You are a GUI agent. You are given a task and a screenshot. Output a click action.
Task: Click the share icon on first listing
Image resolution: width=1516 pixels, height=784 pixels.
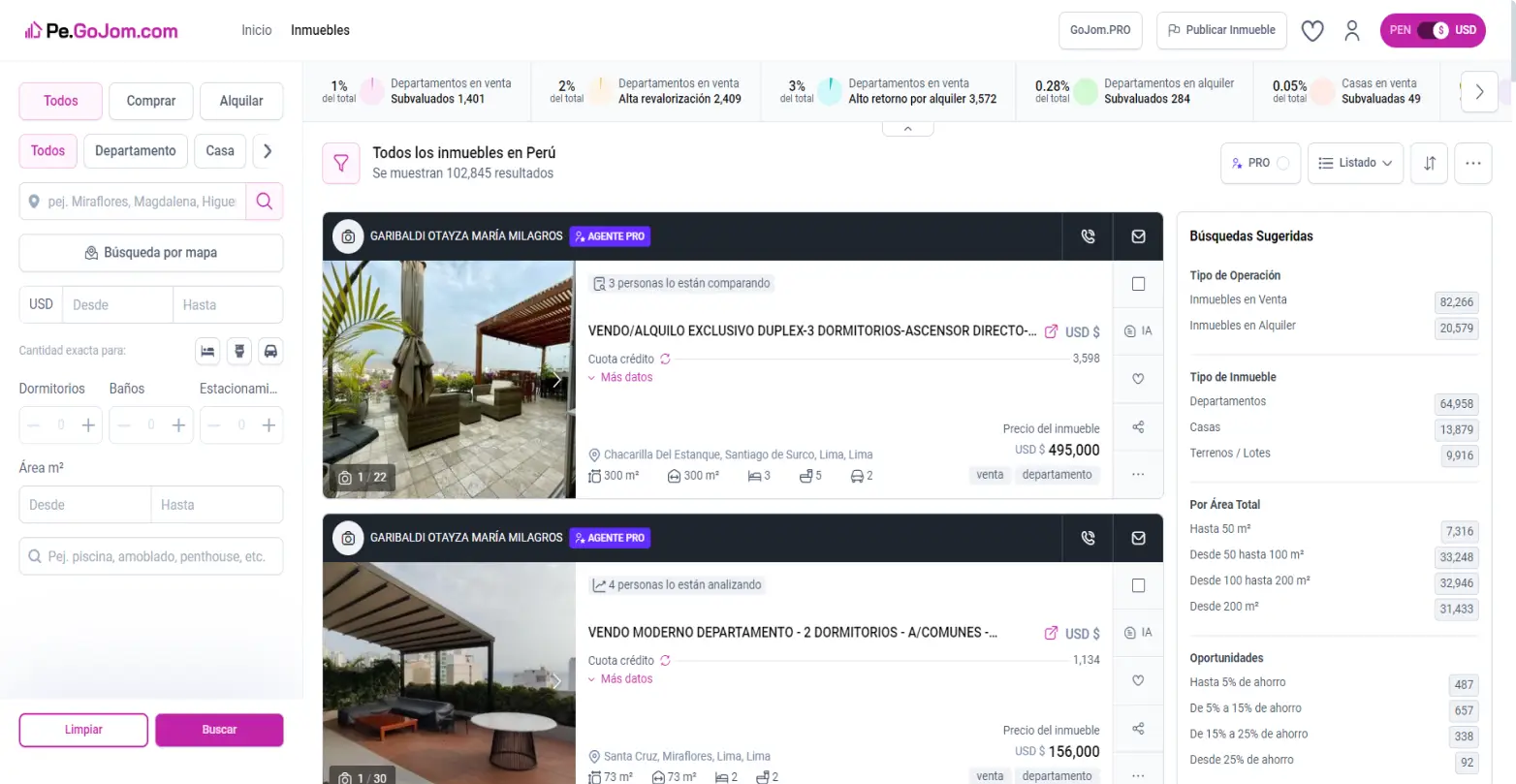click(x=1138, y=427)
